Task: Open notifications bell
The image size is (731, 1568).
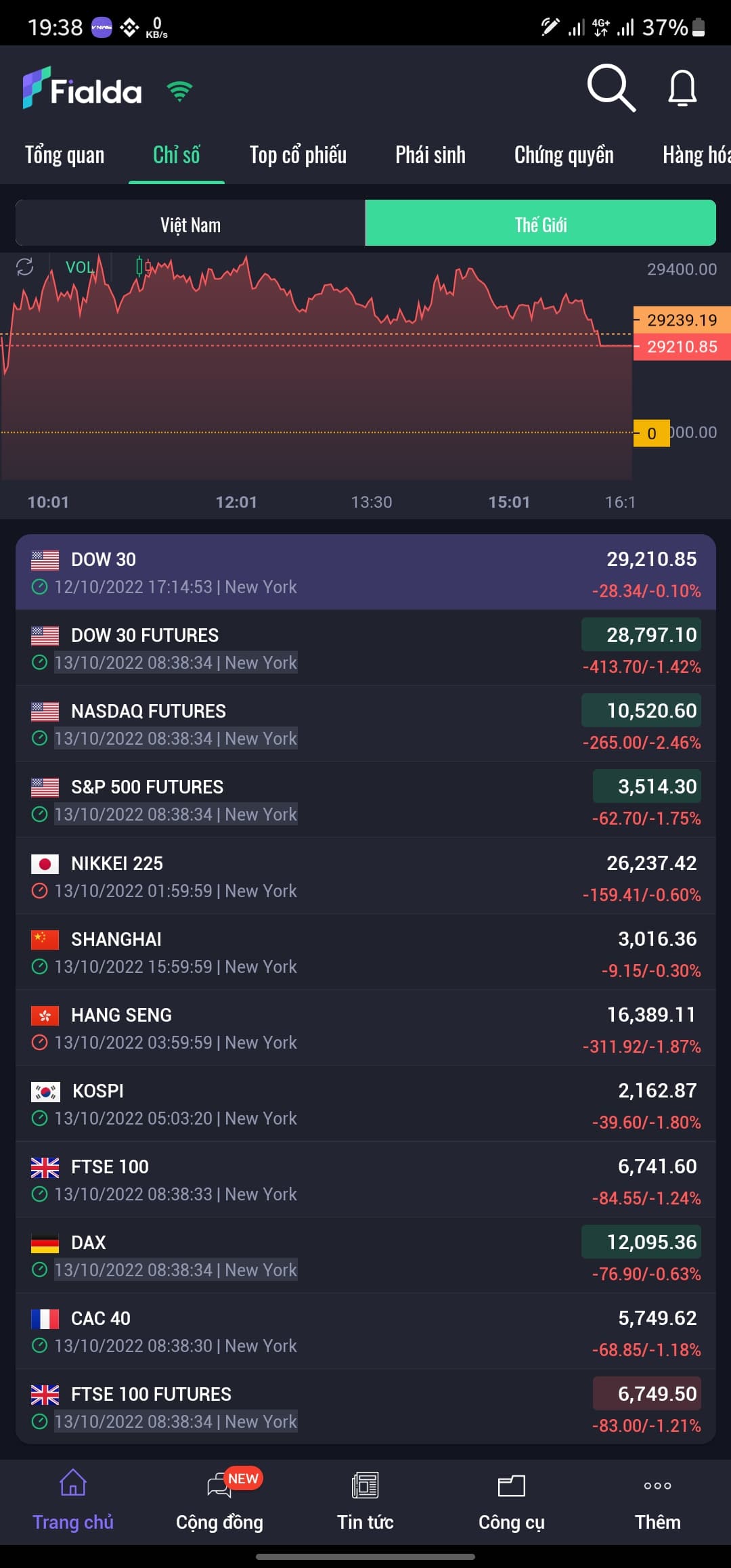Action: (682, 88)
